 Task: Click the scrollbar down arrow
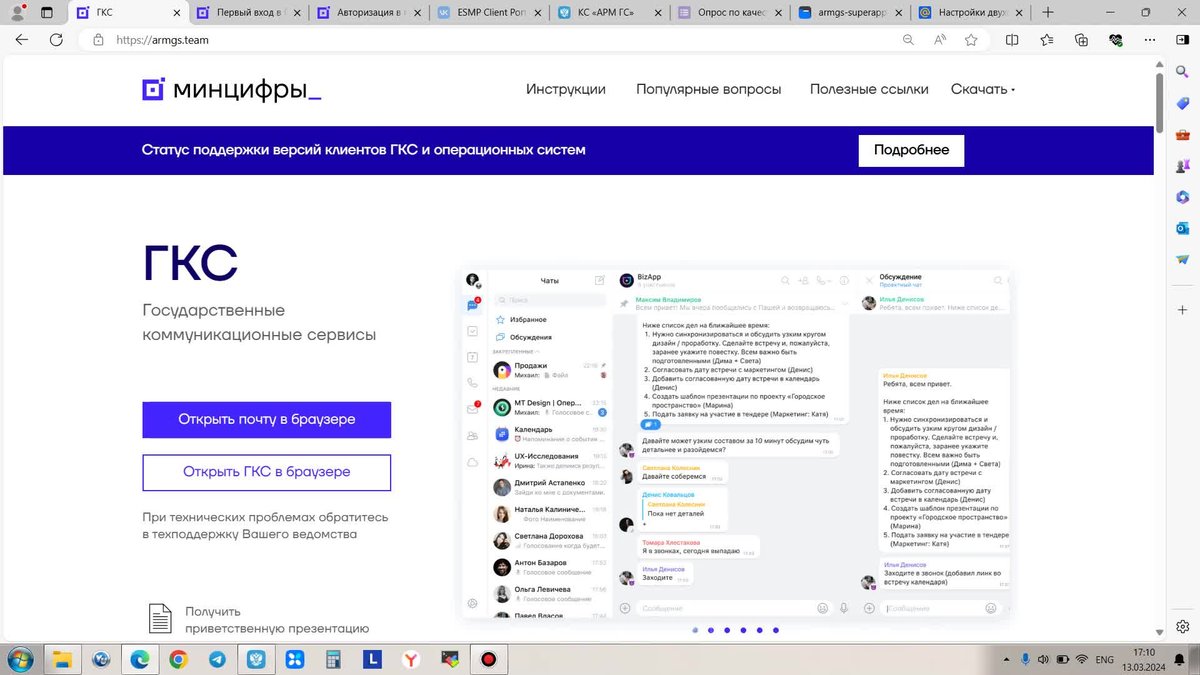[1160, 634]
